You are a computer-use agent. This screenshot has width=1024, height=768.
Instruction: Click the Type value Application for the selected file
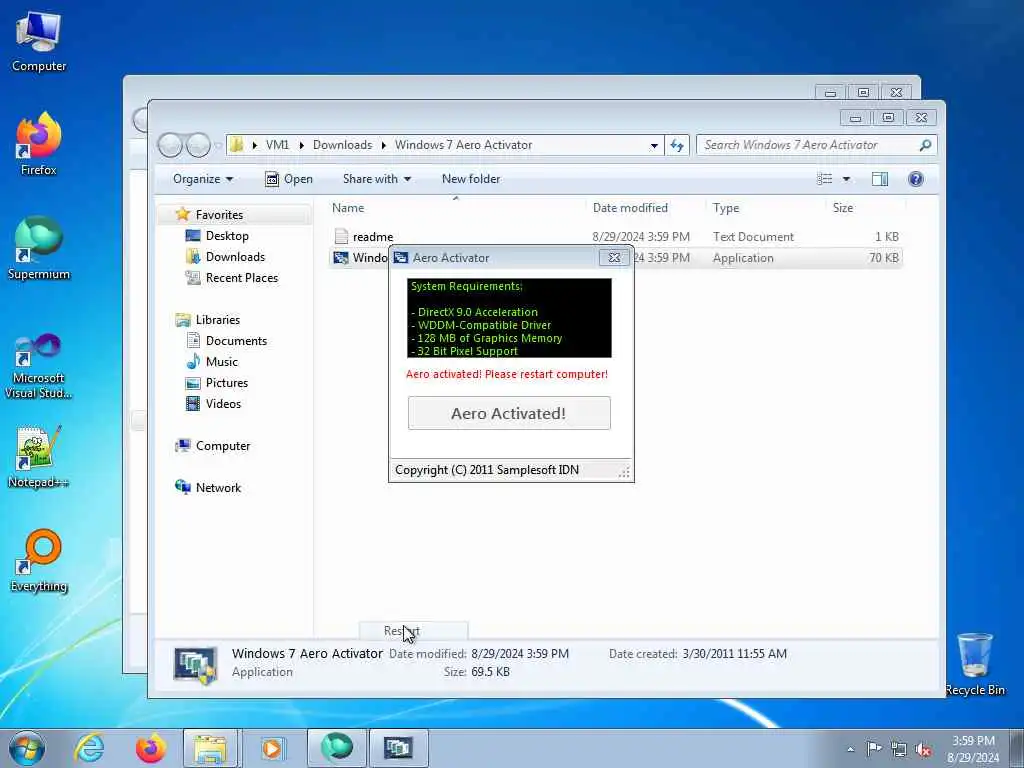click(743, 258)
